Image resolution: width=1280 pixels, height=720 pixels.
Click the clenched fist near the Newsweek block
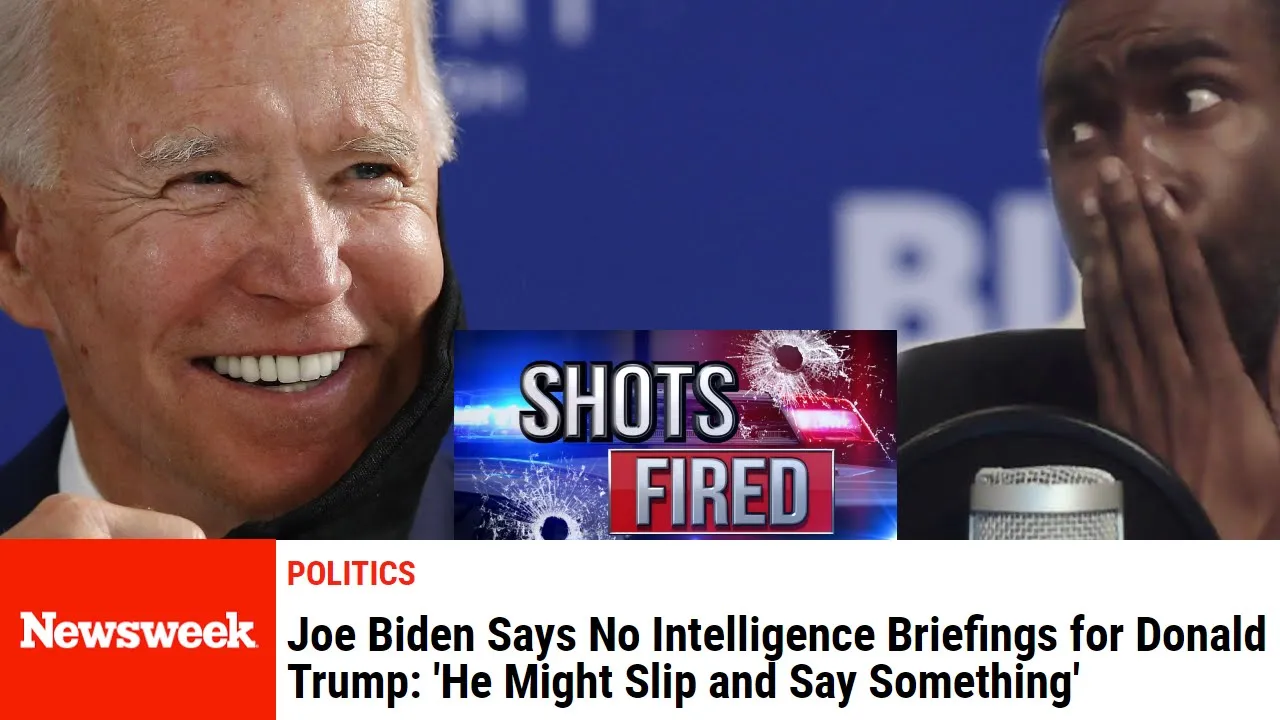(x=100, y=517)
